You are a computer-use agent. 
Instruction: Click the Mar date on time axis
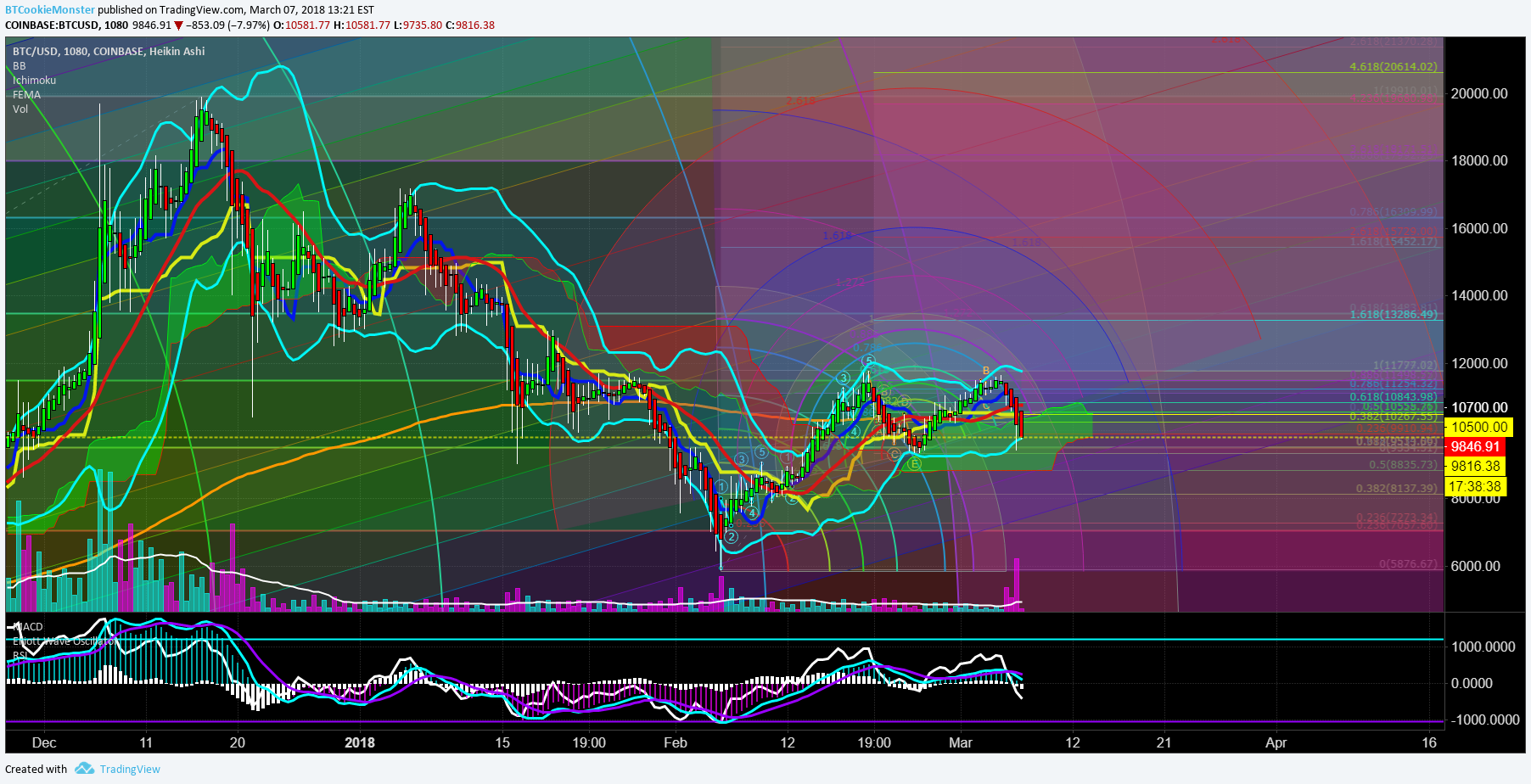pos(961,742)
